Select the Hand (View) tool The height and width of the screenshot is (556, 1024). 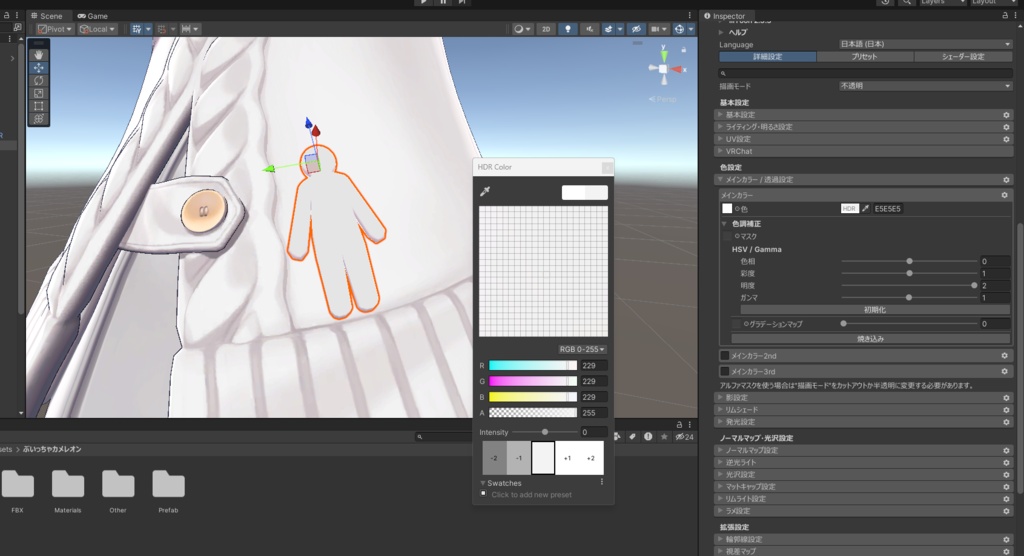click(39, 55)
